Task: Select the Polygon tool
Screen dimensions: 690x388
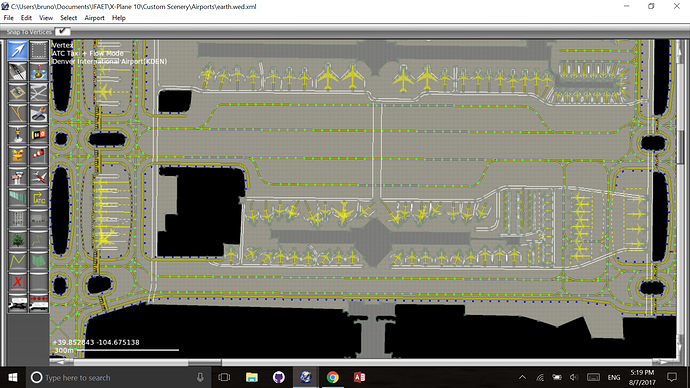Action: click(x=39, y=261)
